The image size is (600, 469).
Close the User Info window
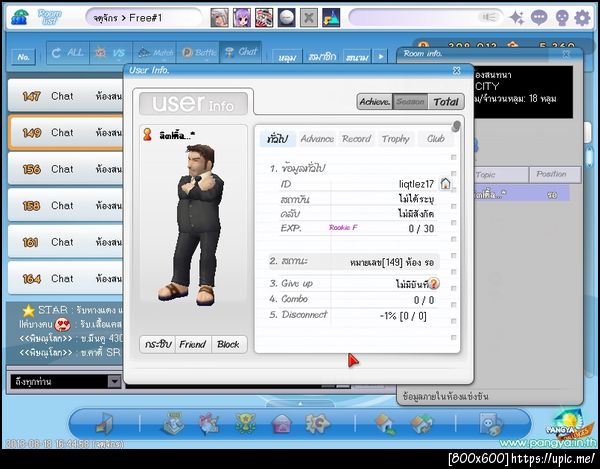tap(457, 70)
